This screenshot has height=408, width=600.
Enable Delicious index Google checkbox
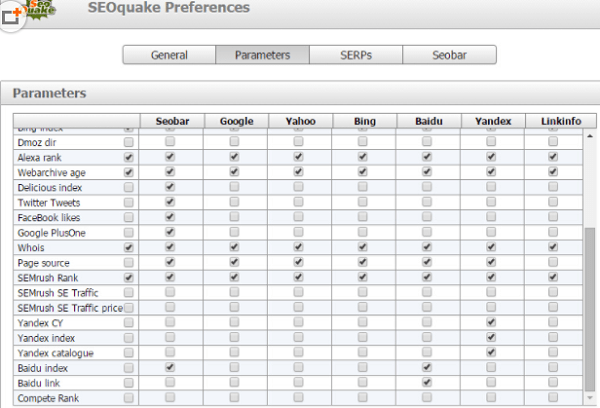pos(234,187)
